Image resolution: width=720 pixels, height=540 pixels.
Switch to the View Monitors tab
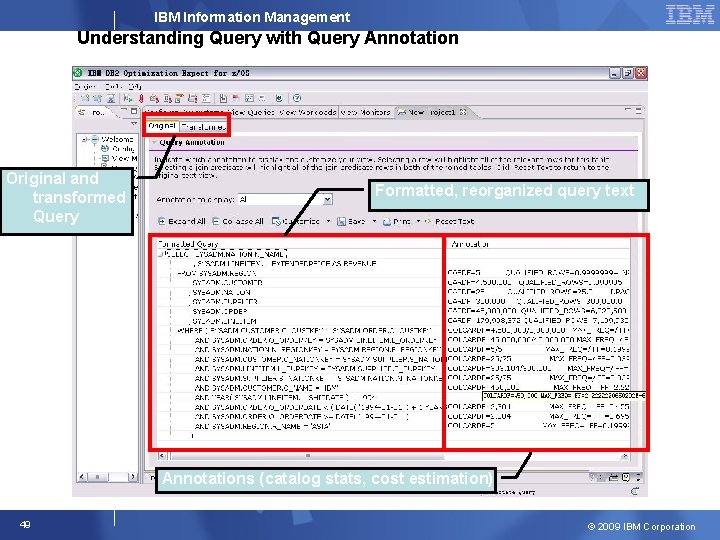[366, 112]
